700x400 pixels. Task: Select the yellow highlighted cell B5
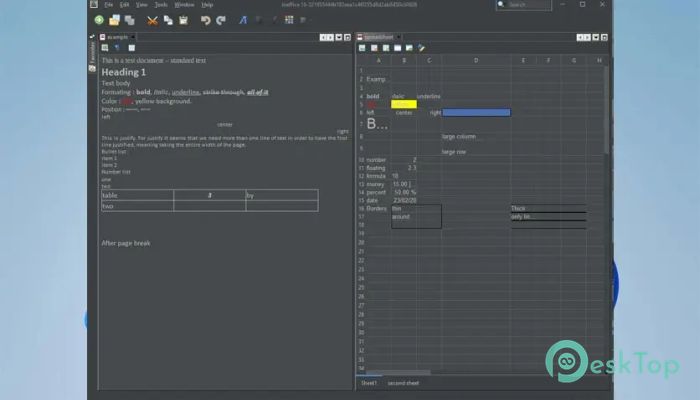[x=404, y=104]
